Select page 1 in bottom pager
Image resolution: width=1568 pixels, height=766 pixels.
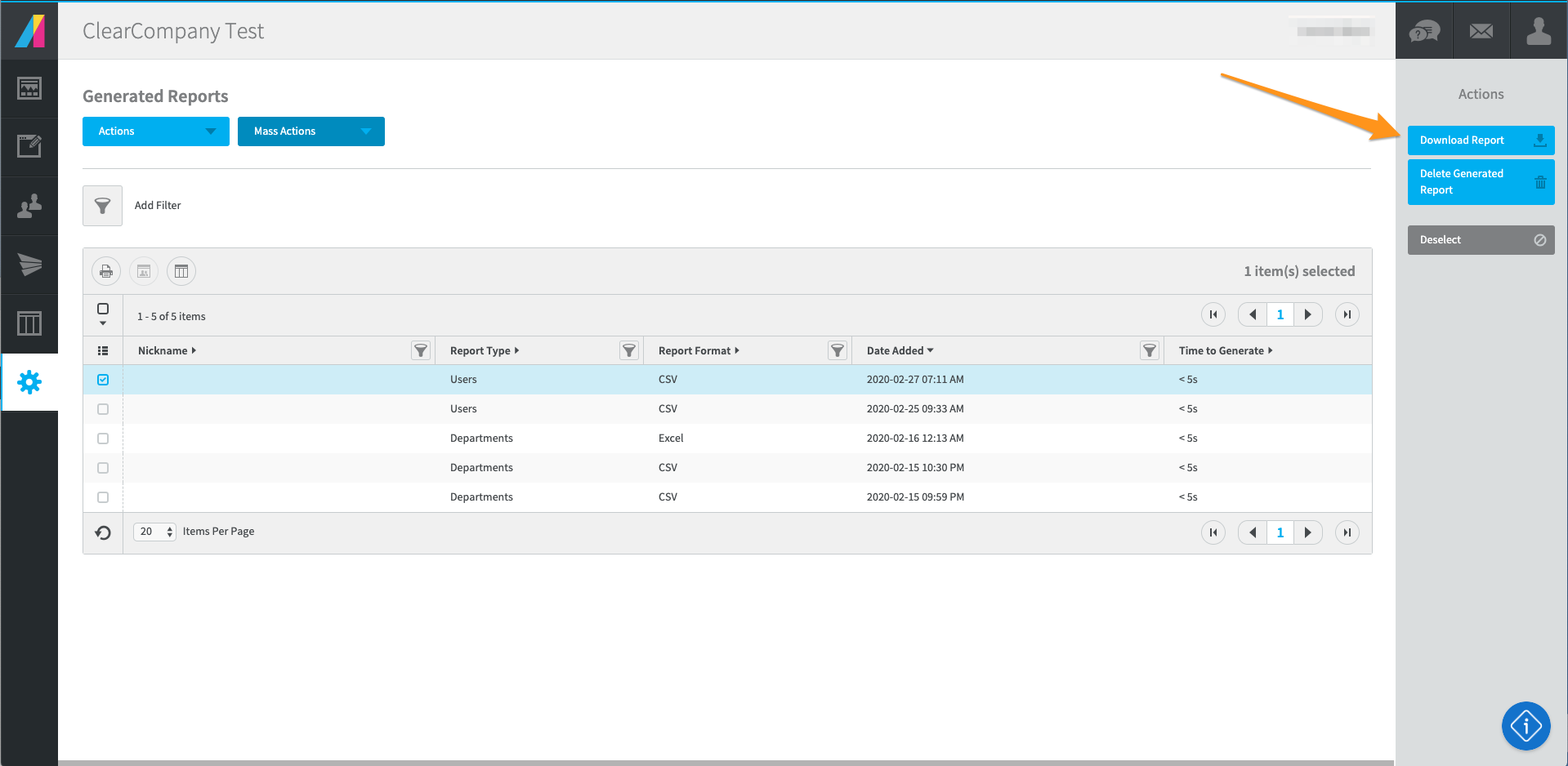1280,532
